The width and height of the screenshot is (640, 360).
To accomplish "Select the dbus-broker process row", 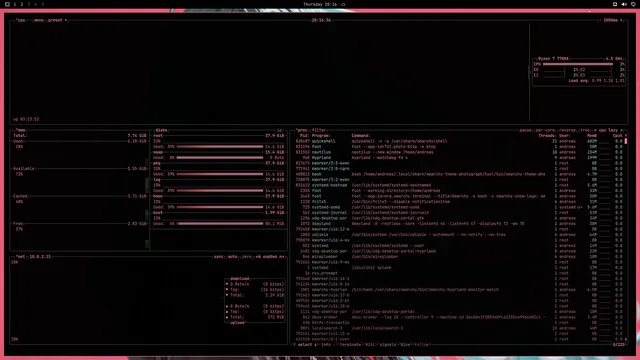I will point(460,317).
